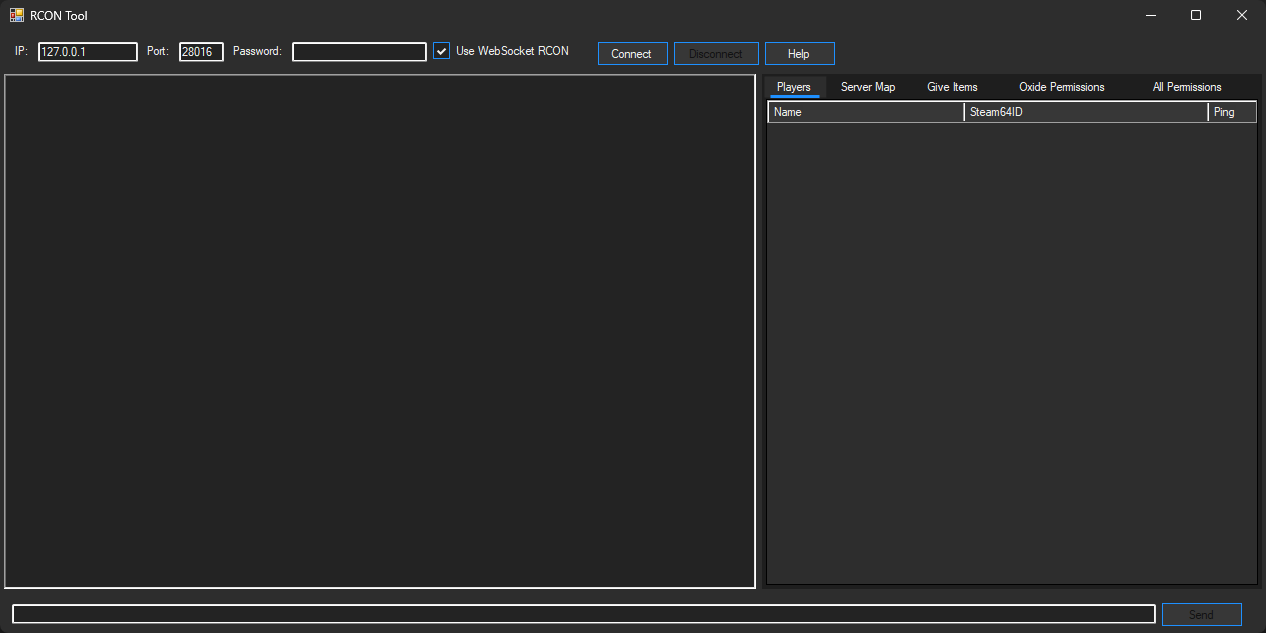Click the Password field
The height and width of the screenshot is (633, 1266).
(x=358, y=51)
